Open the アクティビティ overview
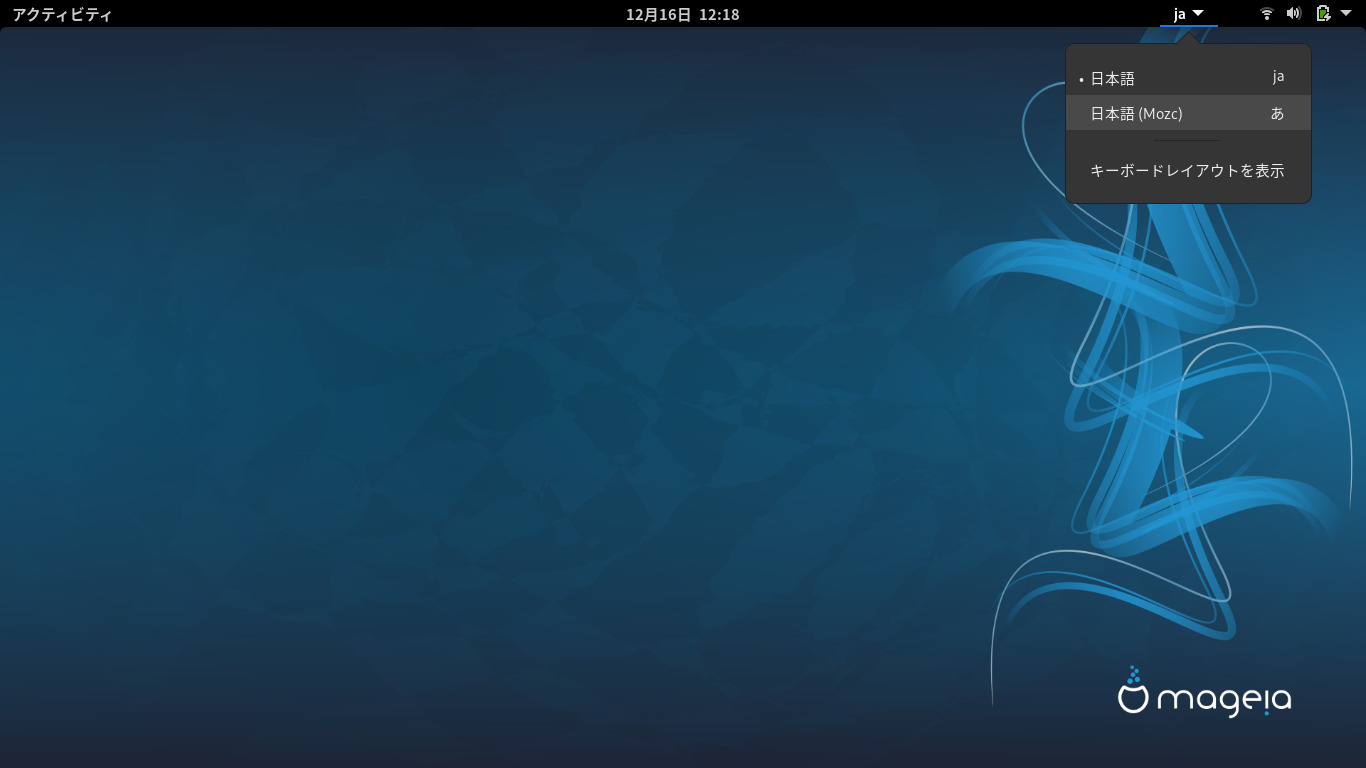Screen dimensions: 1366x768 pos(62,14)
